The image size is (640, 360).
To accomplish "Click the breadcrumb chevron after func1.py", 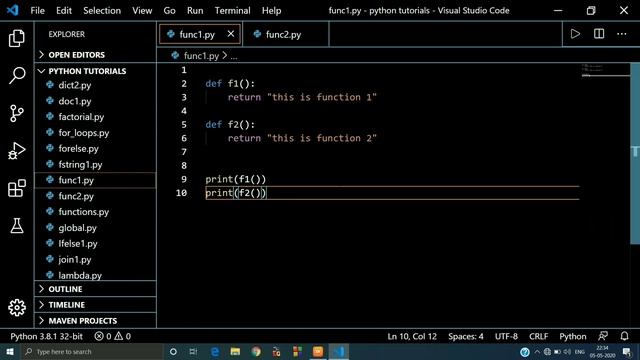I will [x=225, y=56].
